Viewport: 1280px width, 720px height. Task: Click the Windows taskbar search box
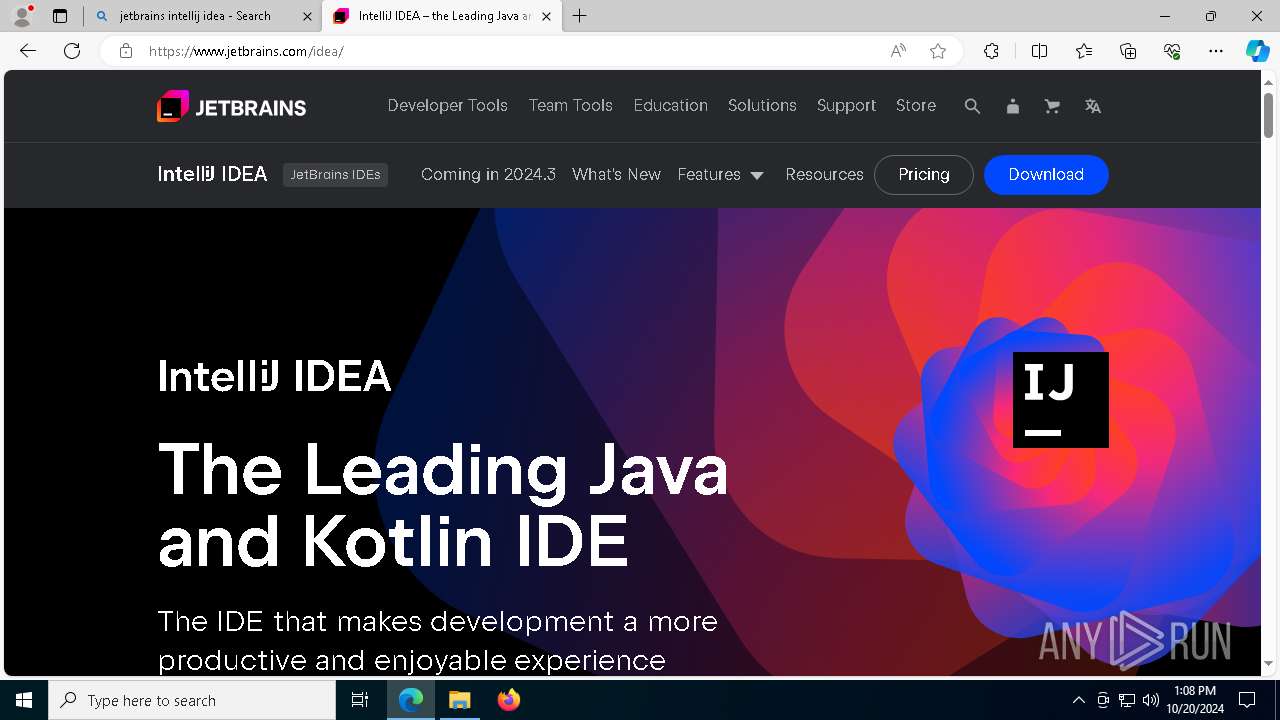tap(192, 700)
